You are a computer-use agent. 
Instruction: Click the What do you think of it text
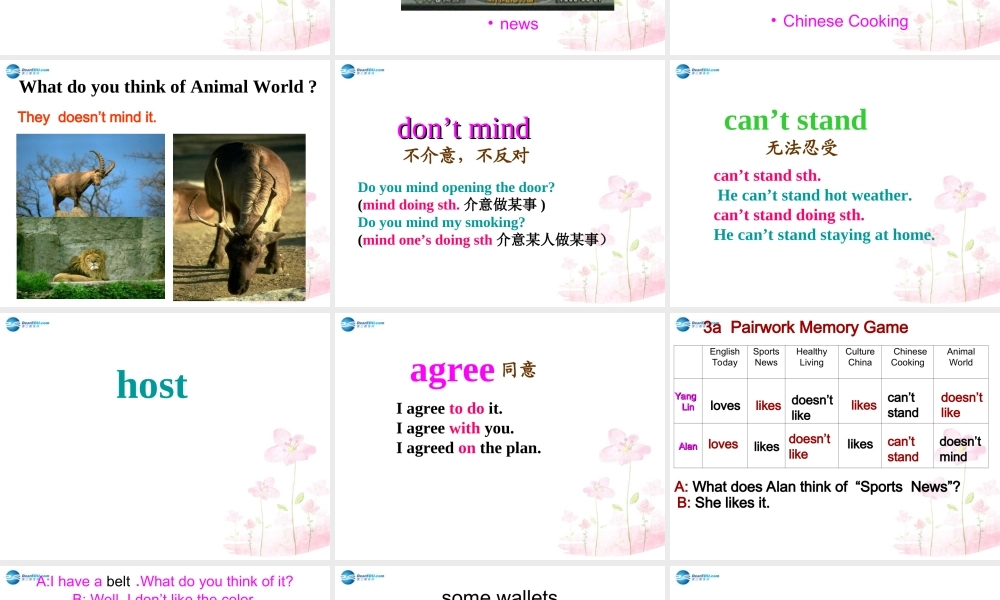(x=214, y=580)
